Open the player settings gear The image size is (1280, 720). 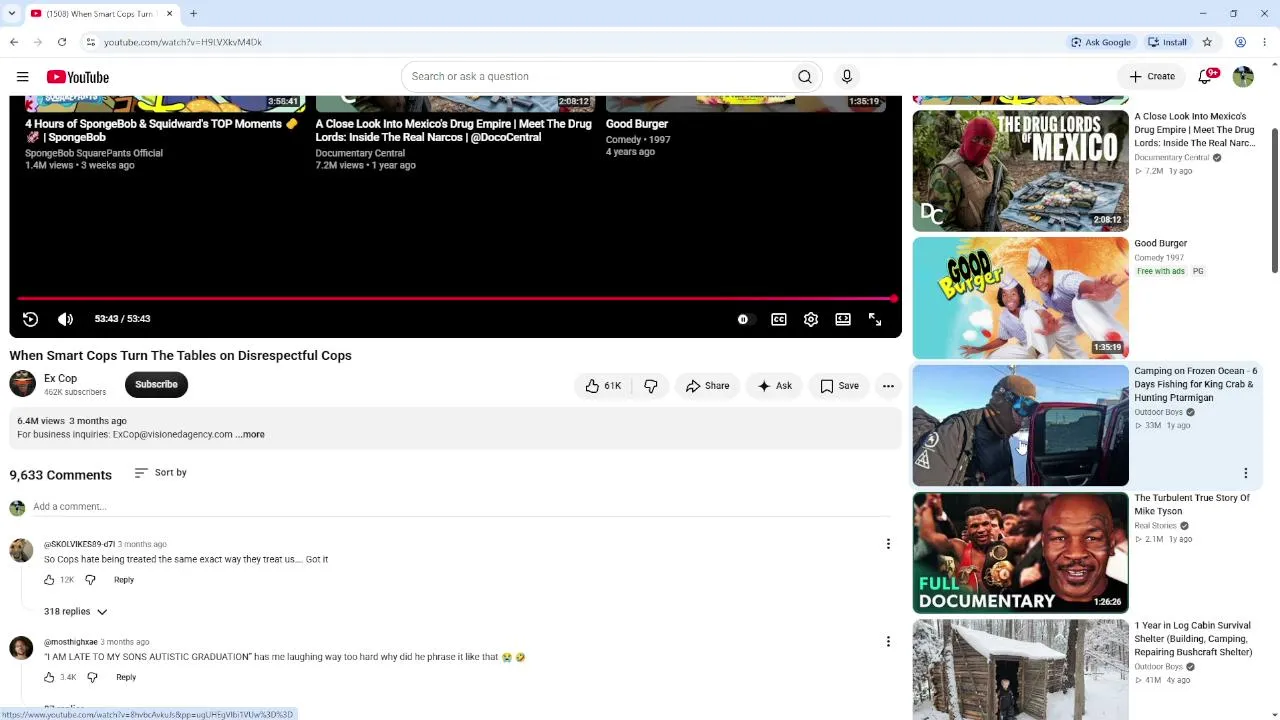[811, 319]
